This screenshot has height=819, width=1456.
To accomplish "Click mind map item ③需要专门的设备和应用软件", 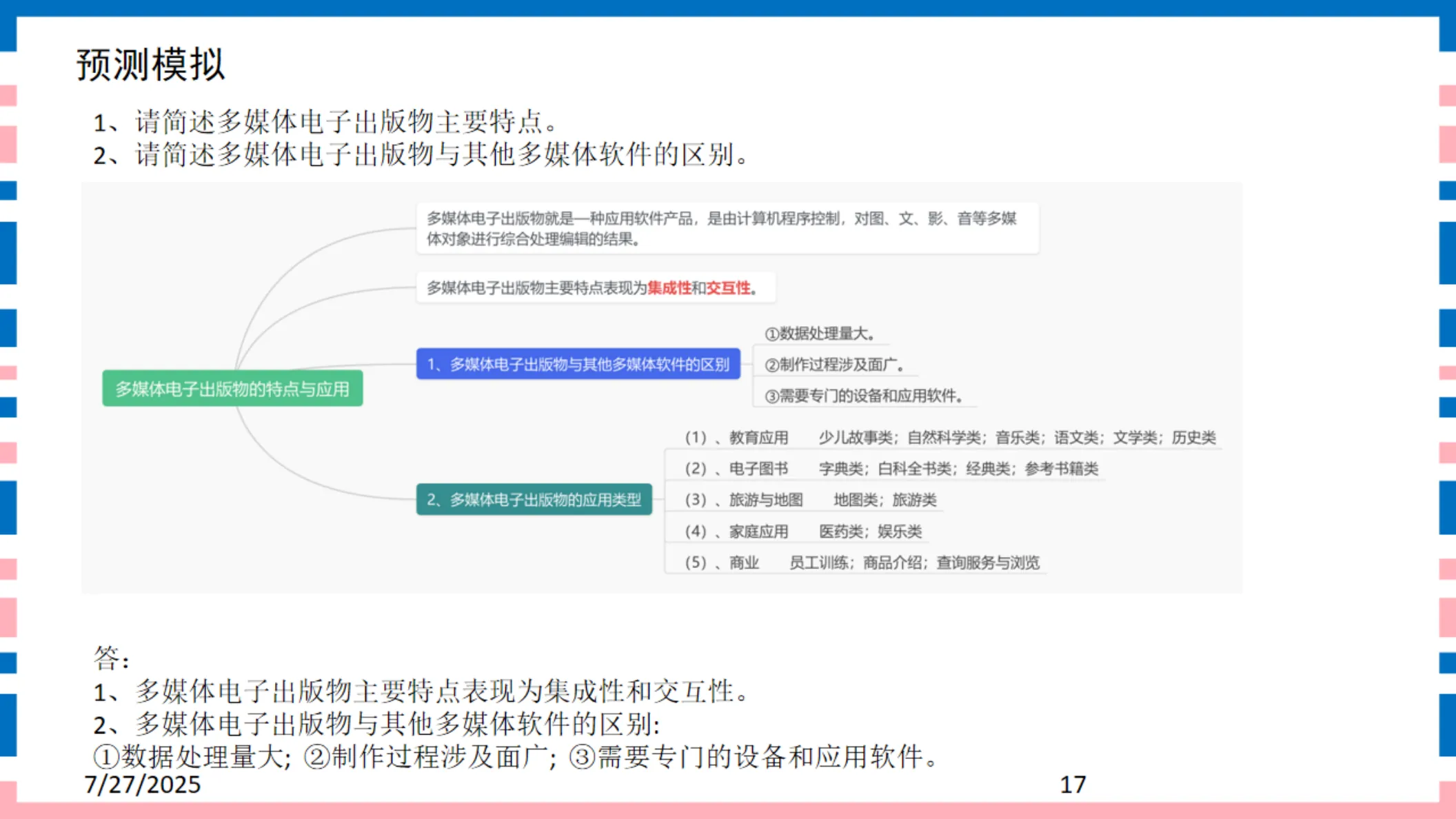I will click(x=865, y=396).
